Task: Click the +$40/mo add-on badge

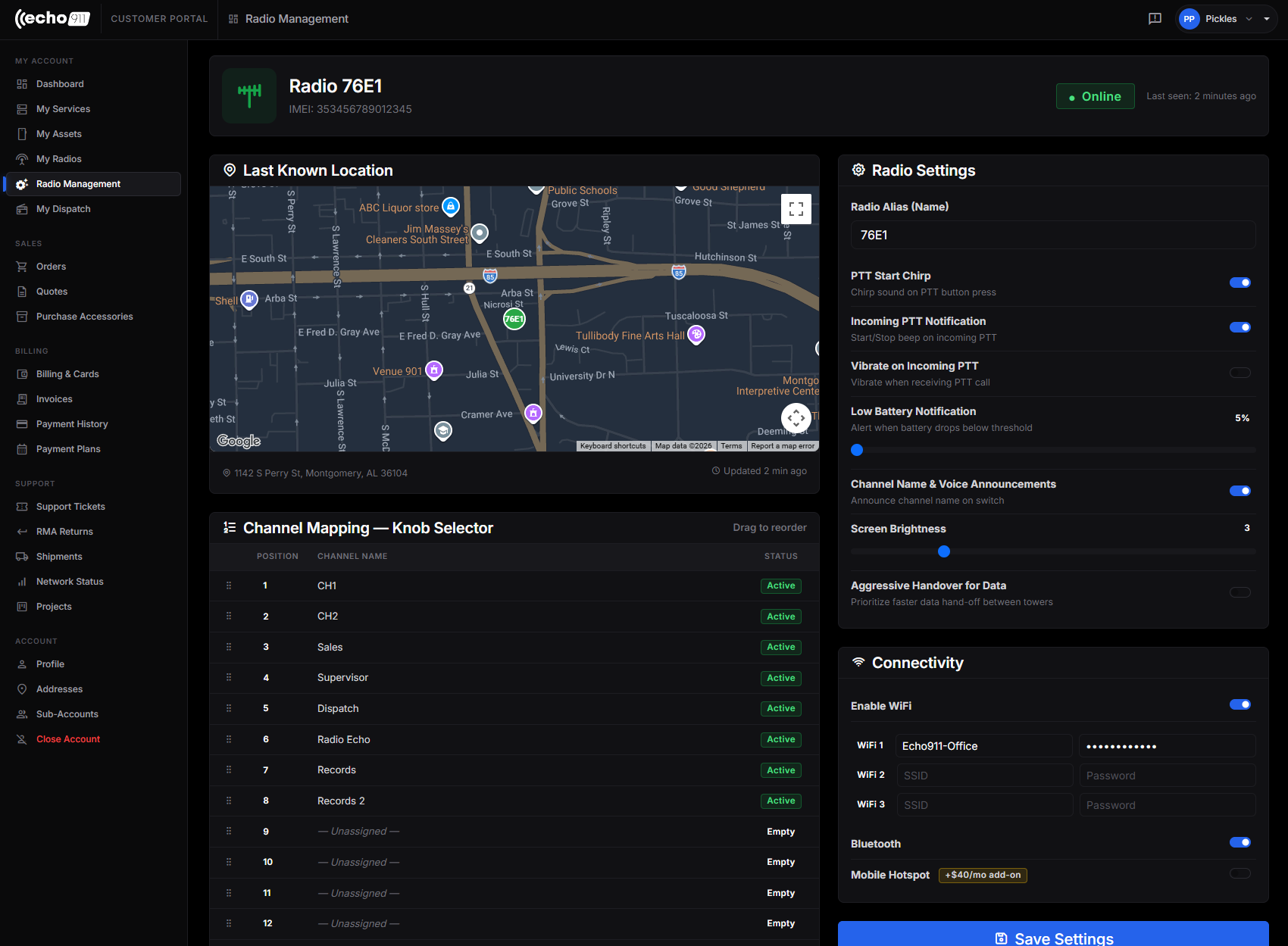Action: tap(983, 875)
